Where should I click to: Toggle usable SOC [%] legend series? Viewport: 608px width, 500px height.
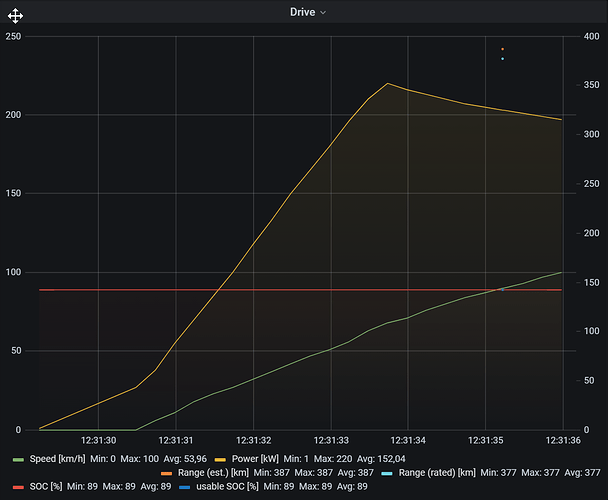tap(227, 486)
